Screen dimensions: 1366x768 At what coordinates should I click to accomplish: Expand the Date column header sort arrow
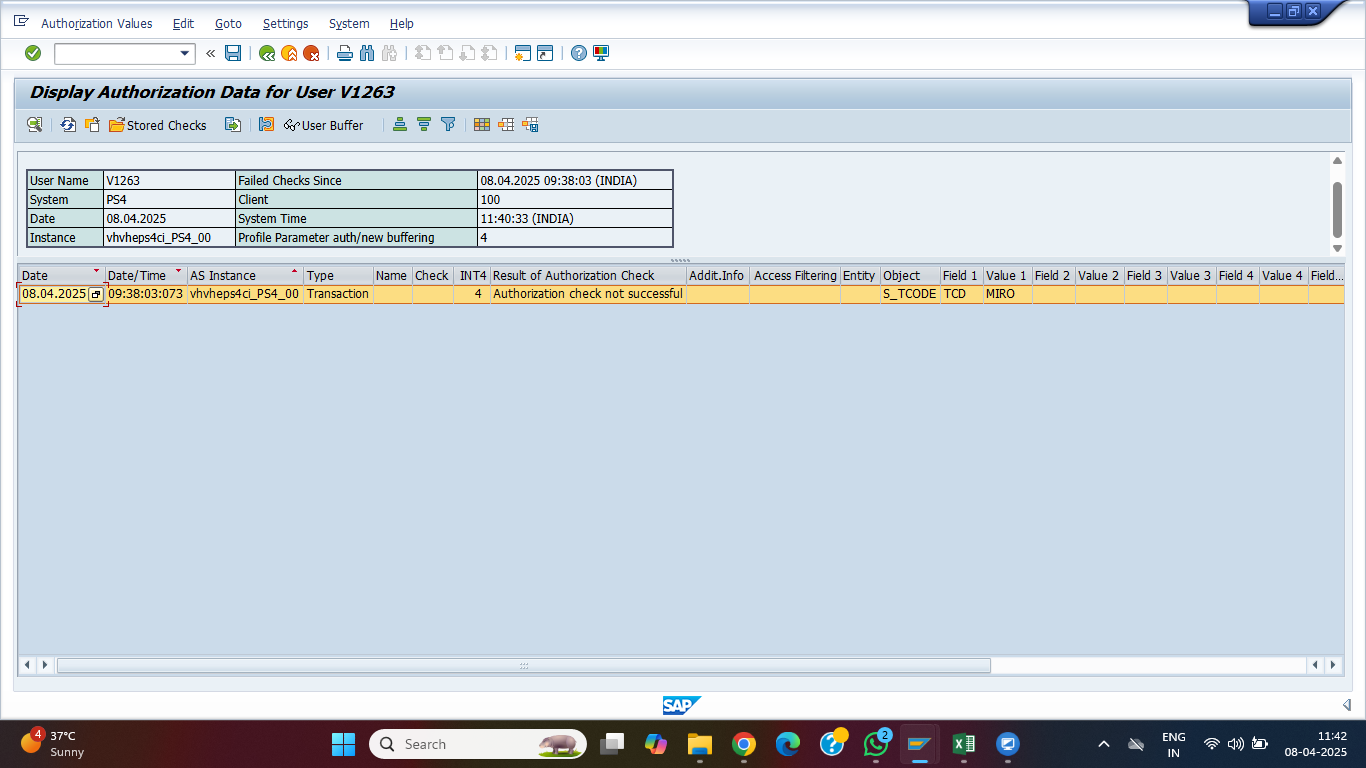96,271
